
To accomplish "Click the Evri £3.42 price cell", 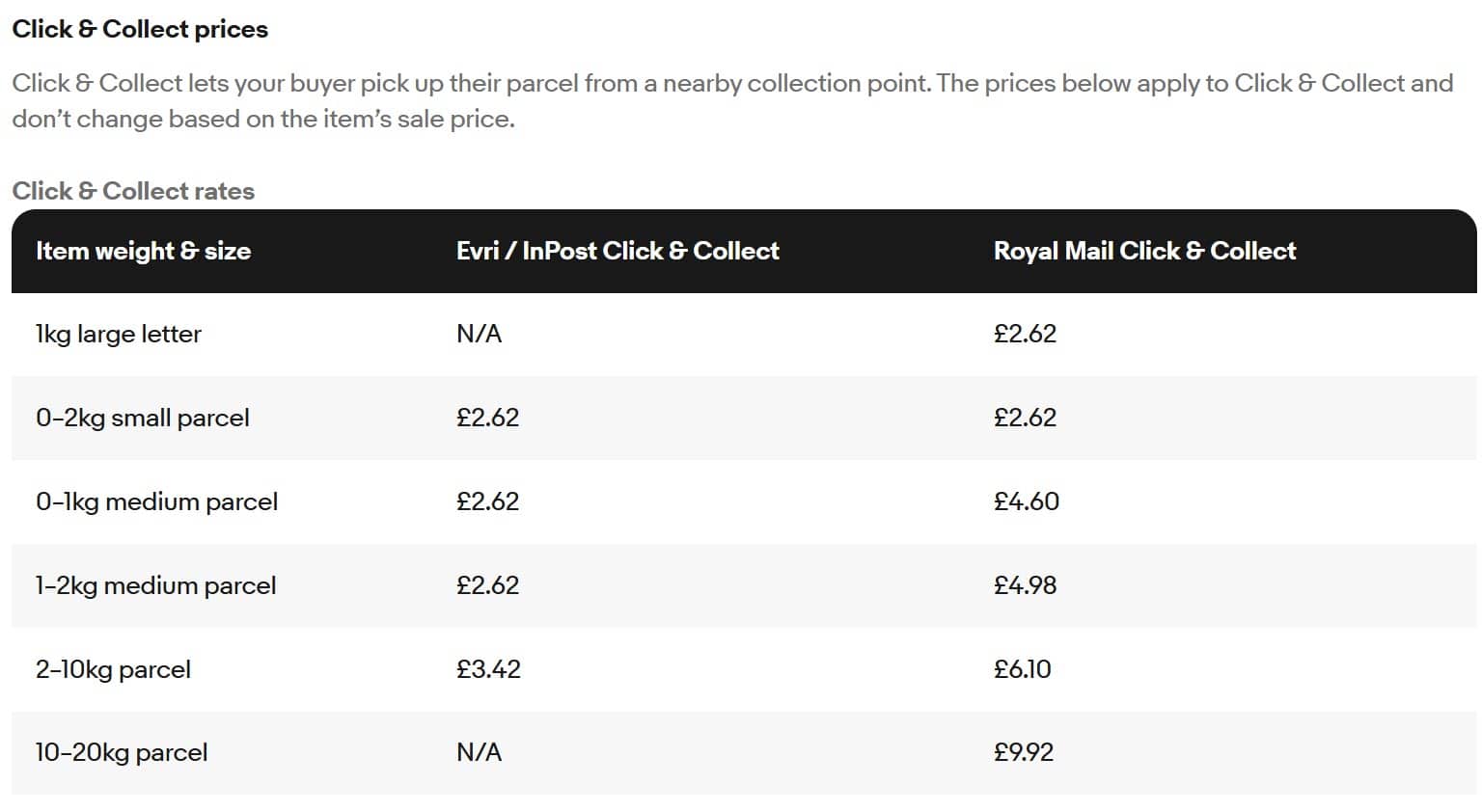I will pos(488,669).
